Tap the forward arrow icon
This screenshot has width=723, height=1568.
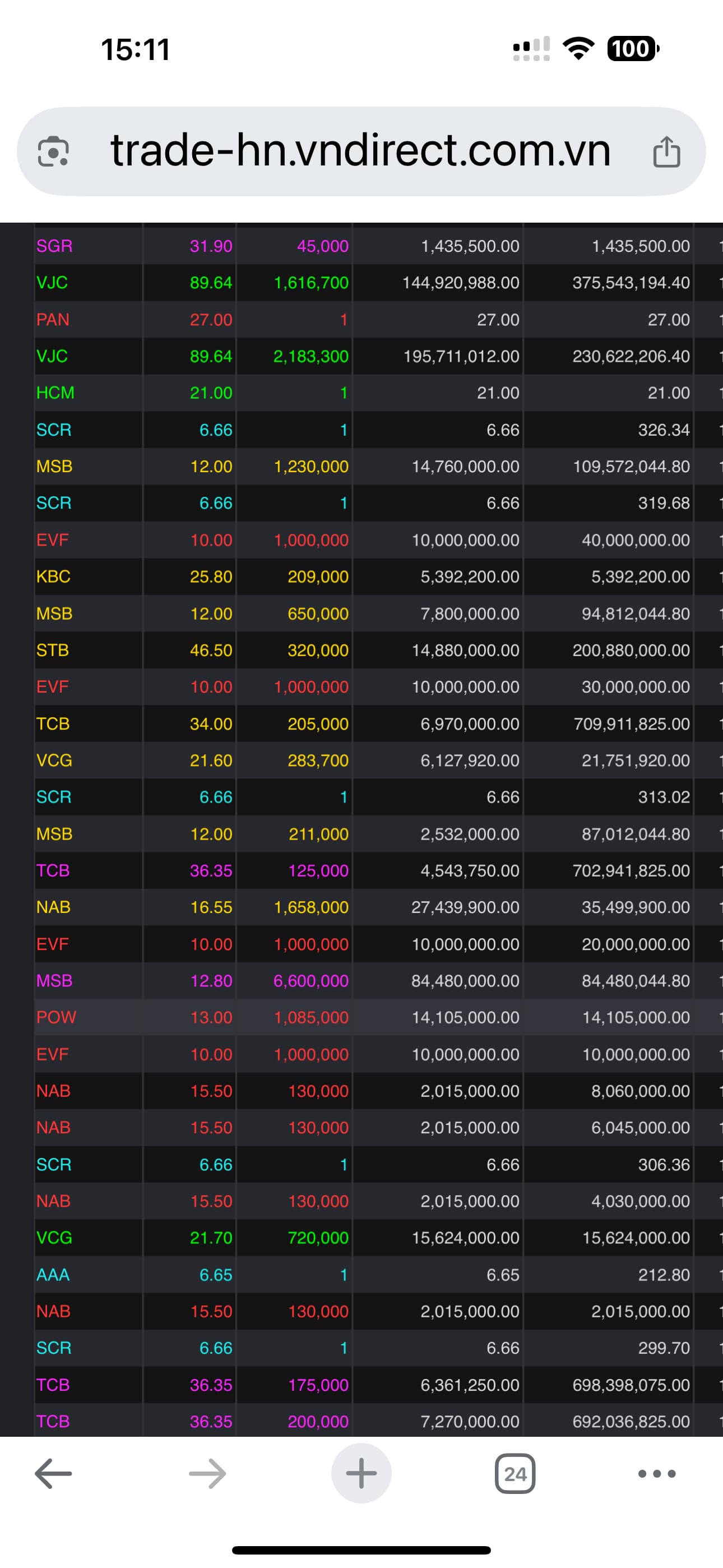pos(207,1474)
